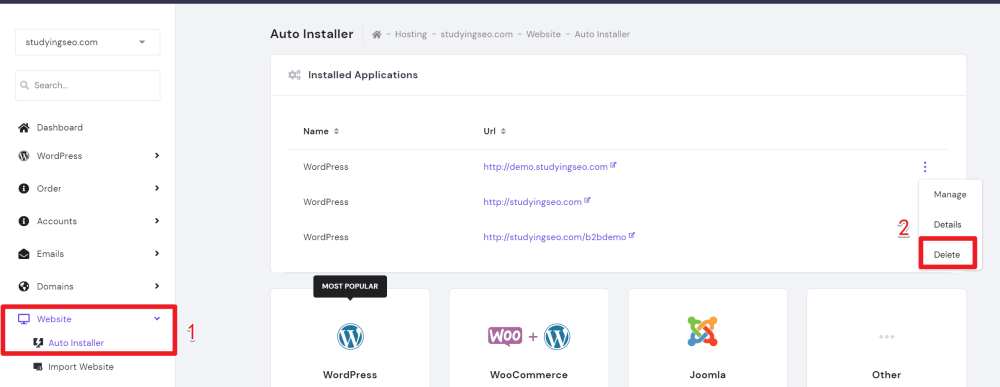This screenshot has height=387, width=1000.
Task: Select Manage from the context menu
Action: [x=950, y=194]
